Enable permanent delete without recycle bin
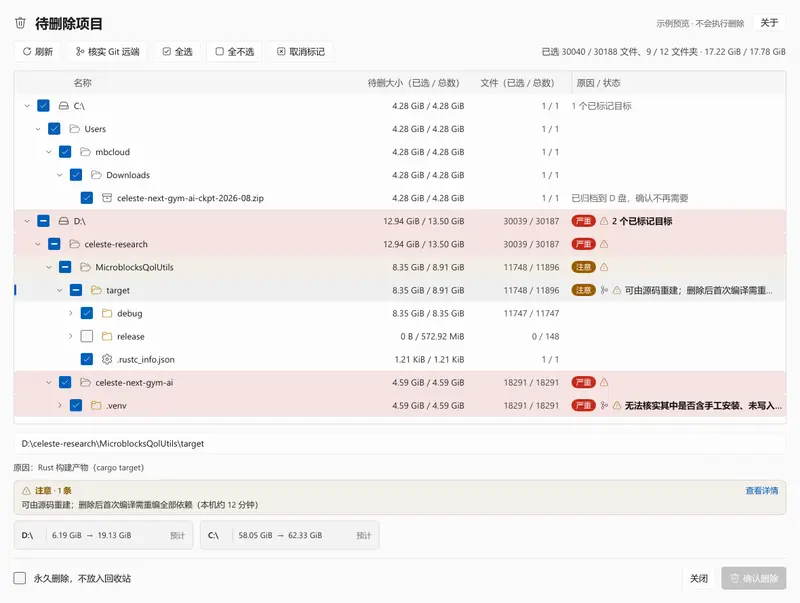 pos(20,578)
